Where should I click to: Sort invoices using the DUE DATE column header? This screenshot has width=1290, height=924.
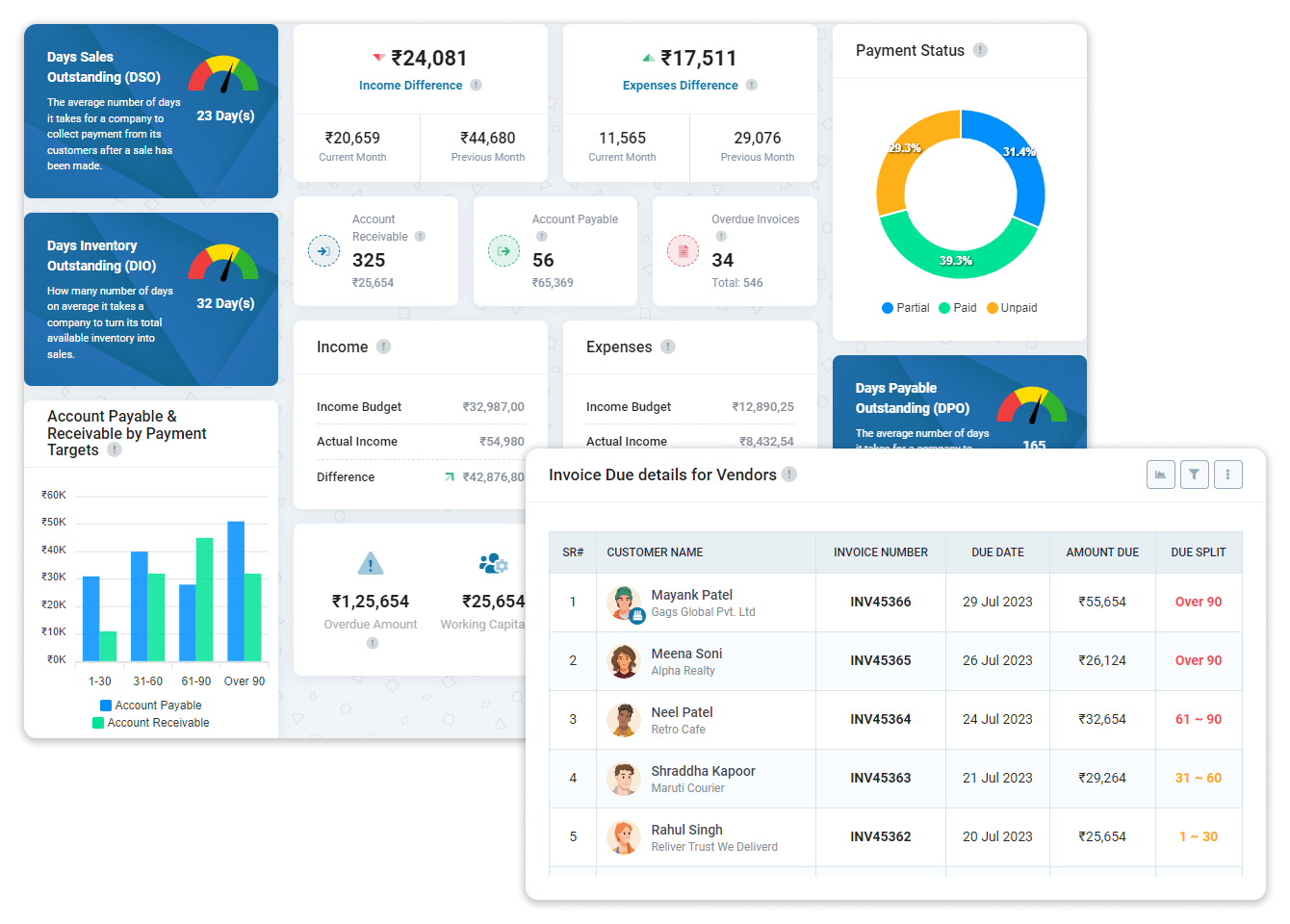[x=997, y=552]
